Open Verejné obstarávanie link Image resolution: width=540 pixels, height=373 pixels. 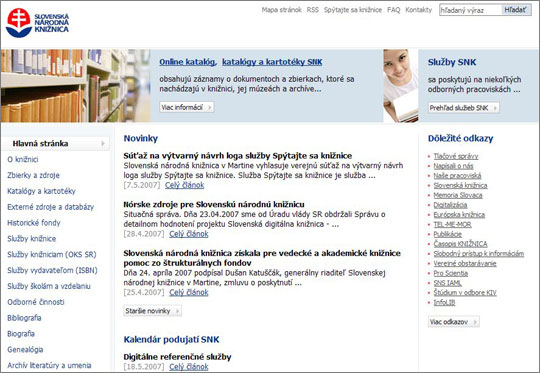(x=465, y=263)
